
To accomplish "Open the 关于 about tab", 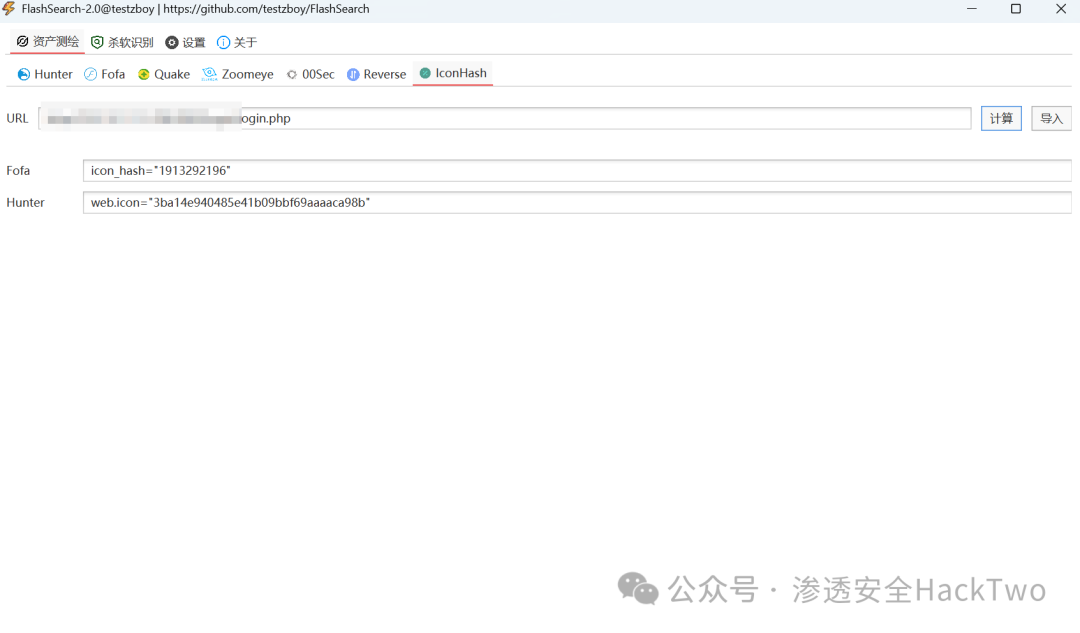I will point(237,43).
